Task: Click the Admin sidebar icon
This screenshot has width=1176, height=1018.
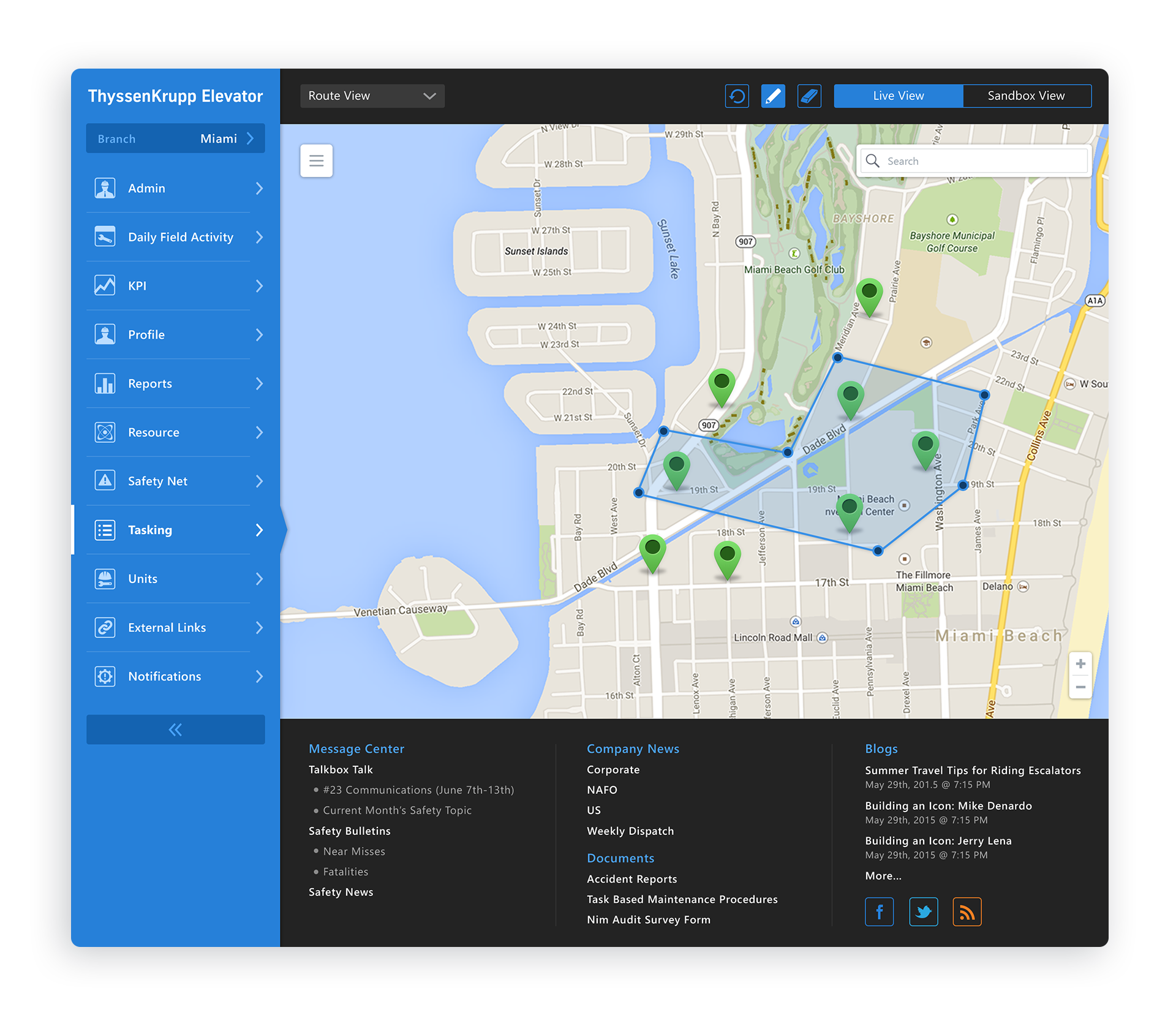Action: [x=105, y=188]
